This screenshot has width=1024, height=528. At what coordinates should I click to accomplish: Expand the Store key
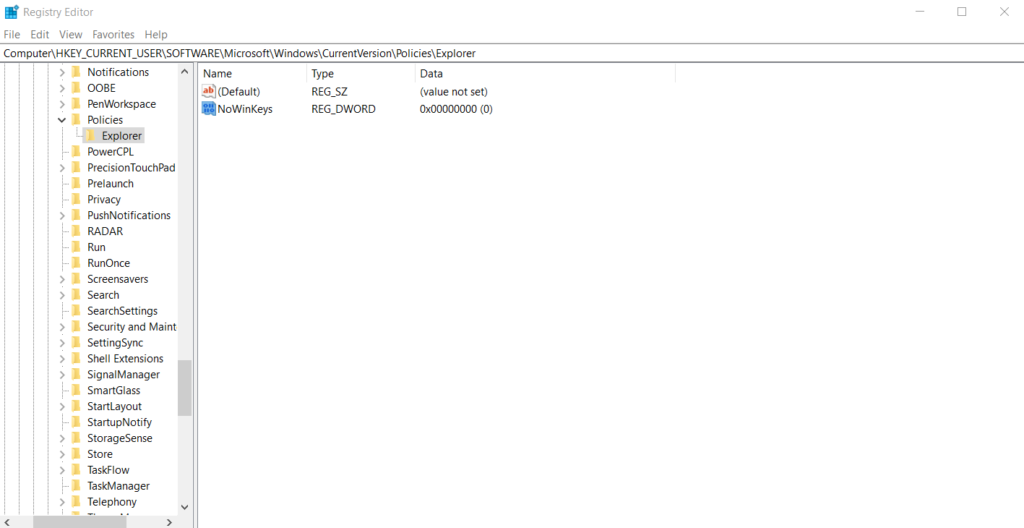62,454
